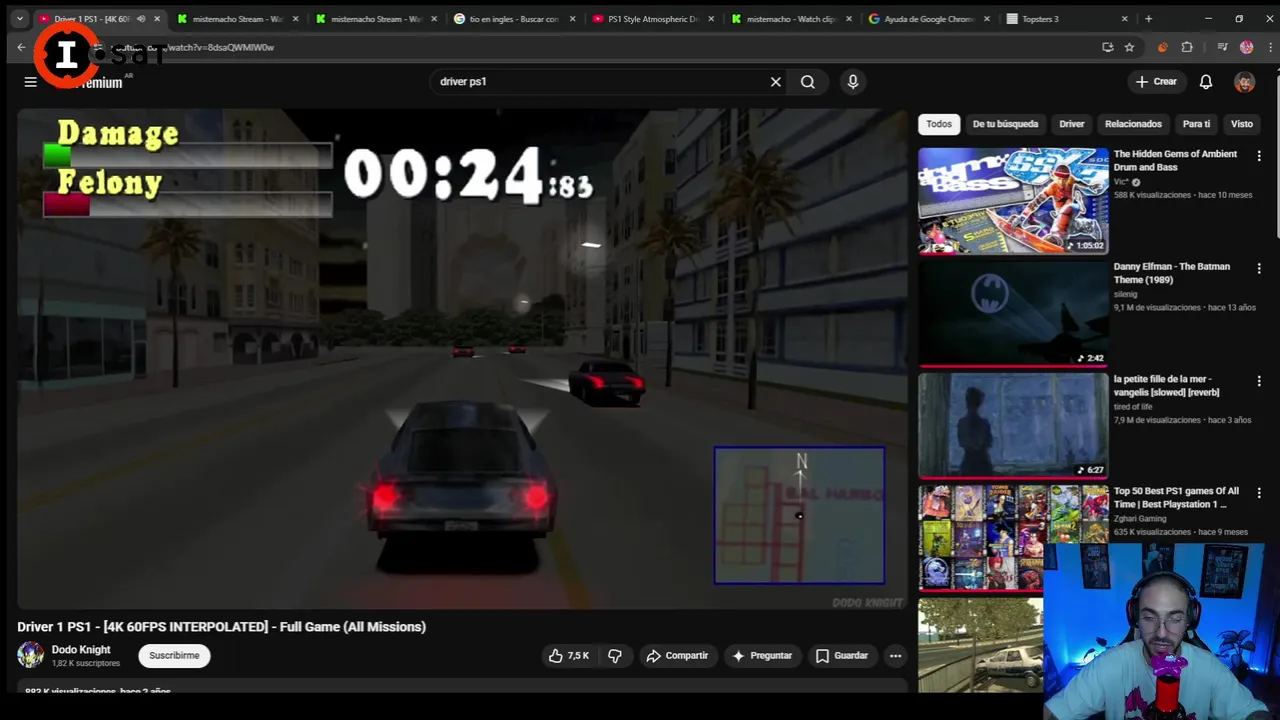
Task: Open options menu for Hidden Gems of Ambient video
Action: click(1259, 156)
